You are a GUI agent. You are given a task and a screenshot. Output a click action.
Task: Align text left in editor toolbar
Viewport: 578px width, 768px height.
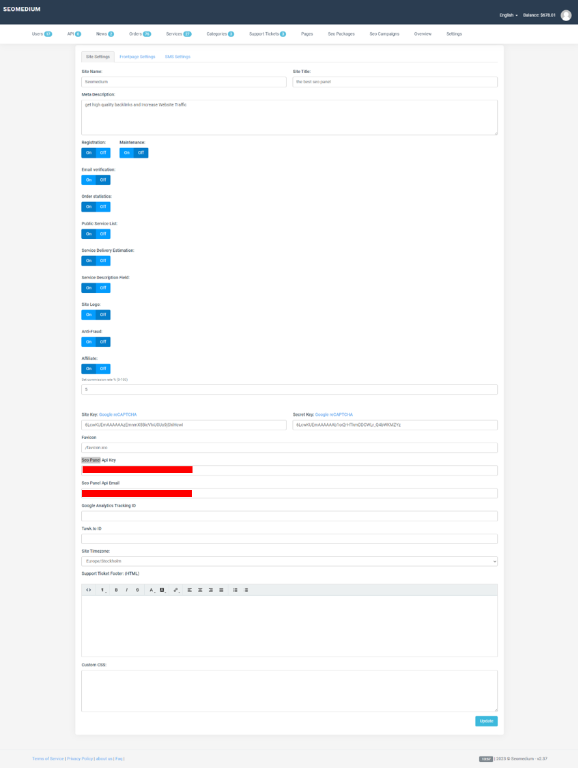pyautogui.click(x=190, y=590)
